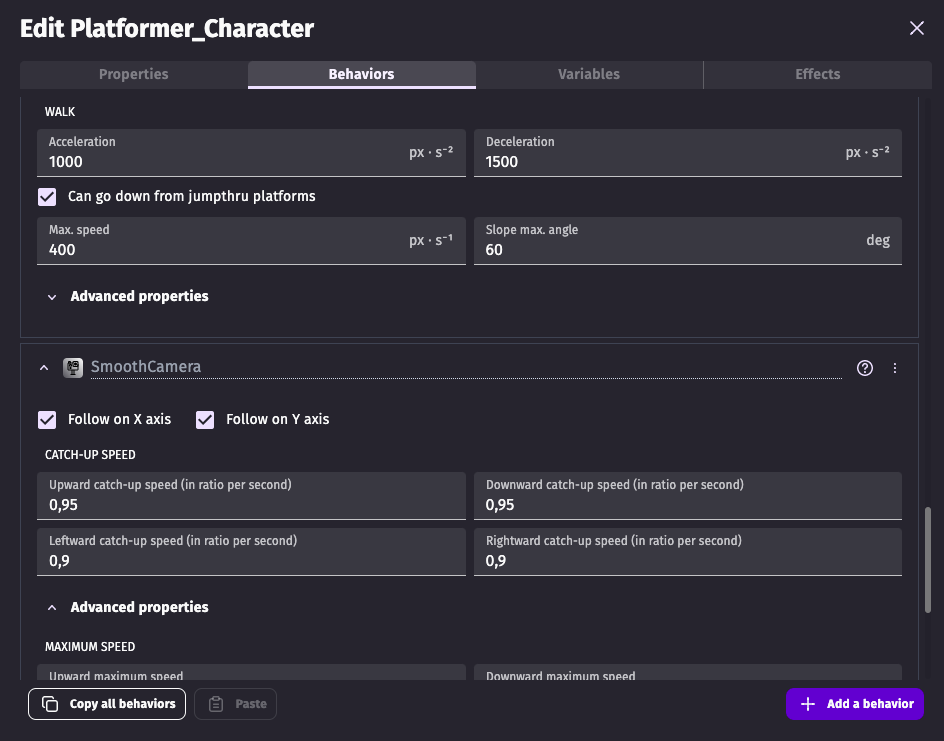Uncheck Follow on Y axis
The width and height of the screenshot is (944, 741).
click(x=205, y=420)
